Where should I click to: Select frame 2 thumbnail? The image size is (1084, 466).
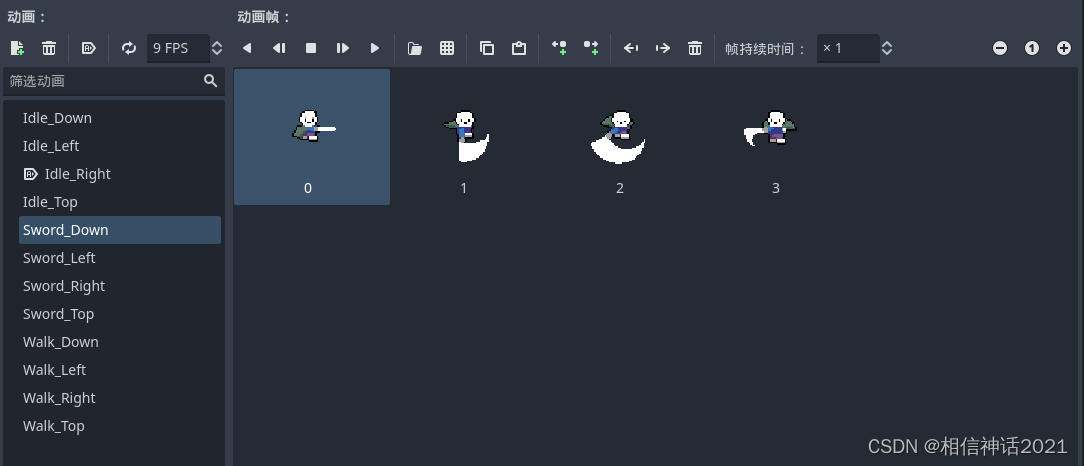click(624, 137)
